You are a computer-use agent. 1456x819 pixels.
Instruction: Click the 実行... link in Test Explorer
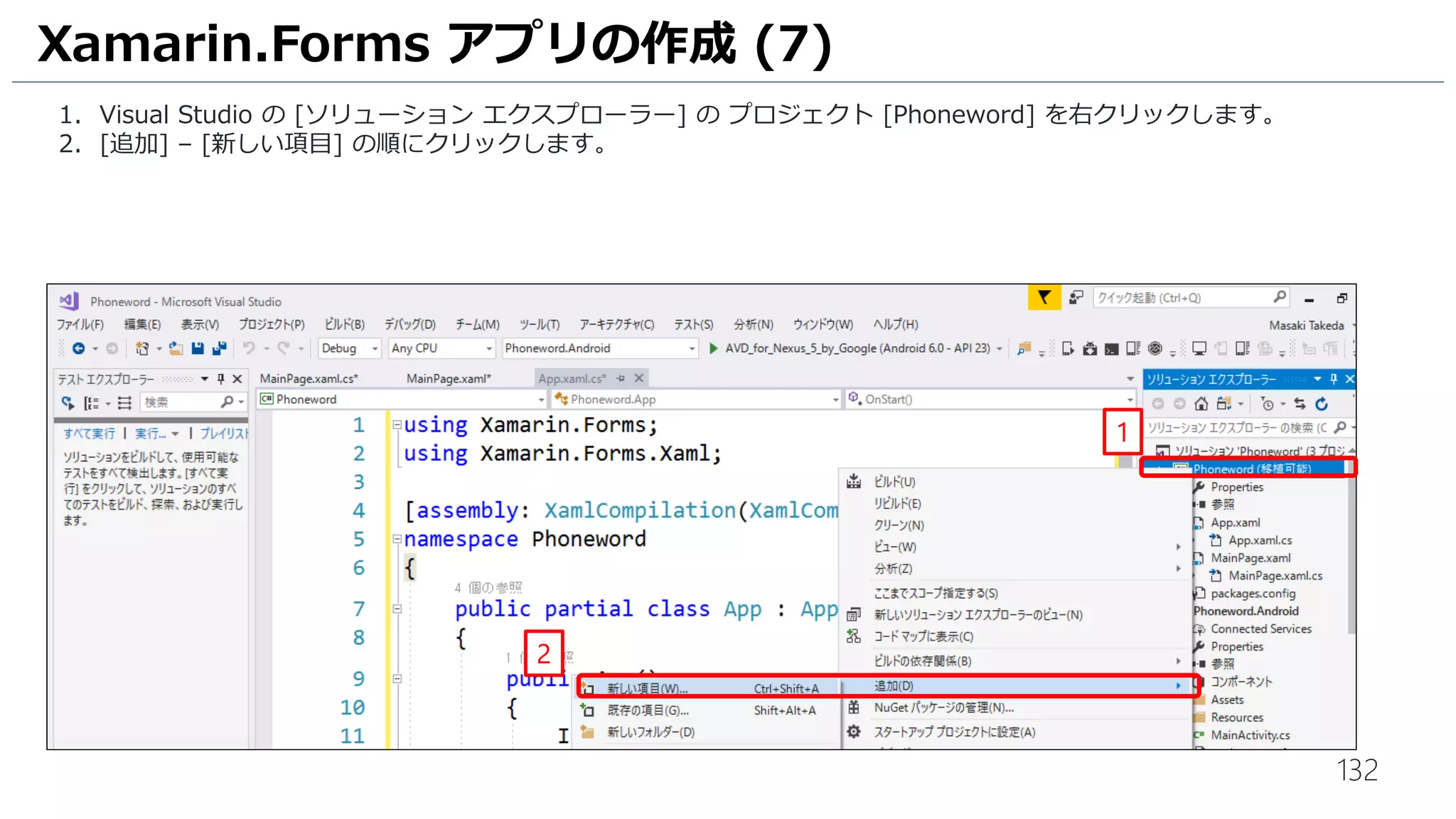[x=151, y=434]
